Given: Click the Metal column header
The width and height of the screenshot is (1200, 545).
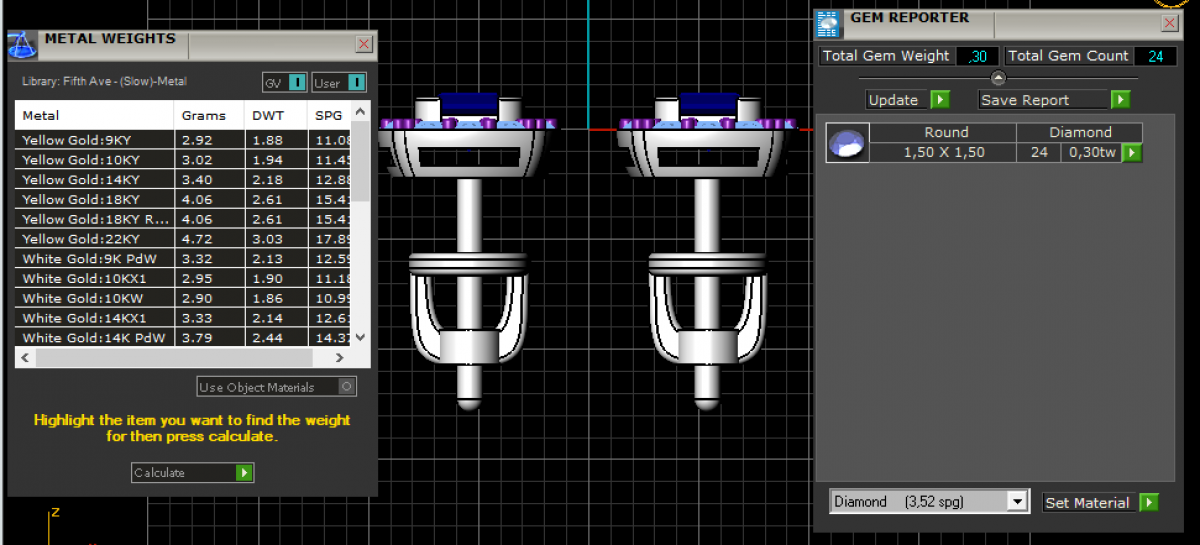Looking at the screenshot, I should click(x=95, y=116).
